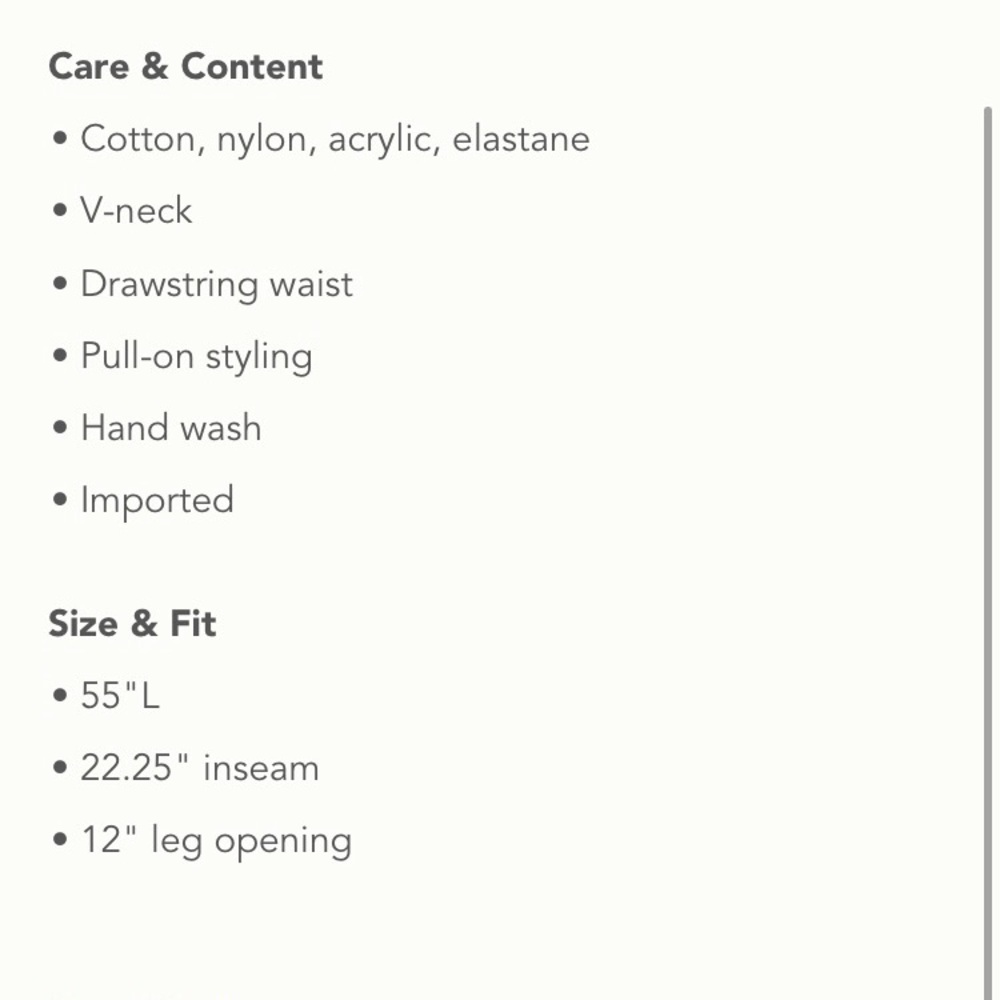This screenshot has width=1000, height=1000.
Task: Click the bullet before Hand wash
Action: point(60,429)
